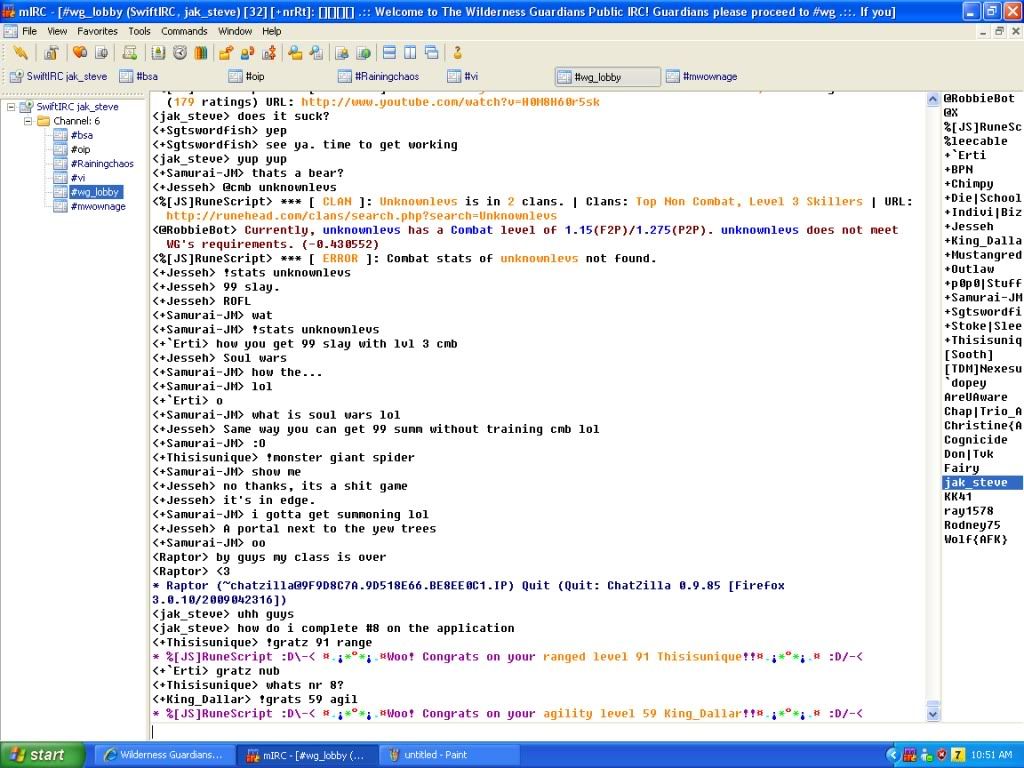Image resolution: width=1024 pixels, height=768 pixels.
Task: Open the Notify List toolbar icon
Action: [x=342, y=53]
